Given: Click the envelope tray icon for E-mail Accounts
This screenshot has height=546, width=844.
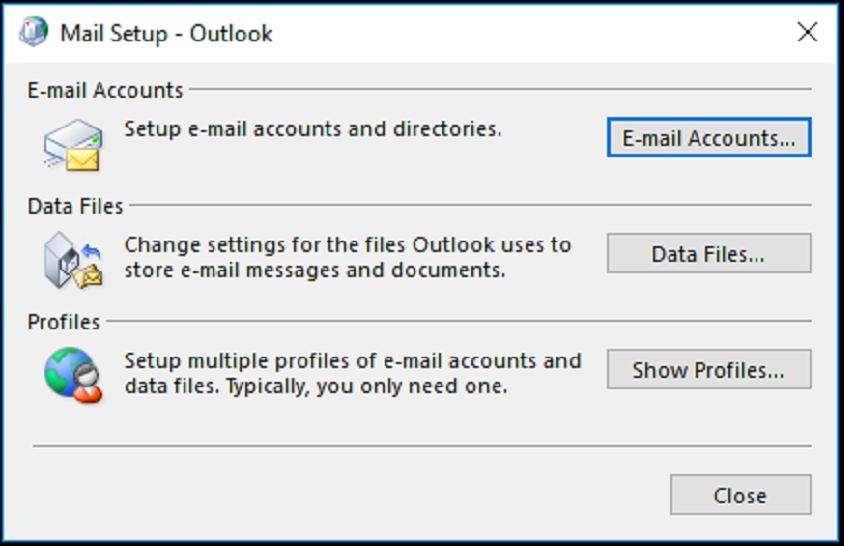Looking at the screenshot, I should [72, 144].
